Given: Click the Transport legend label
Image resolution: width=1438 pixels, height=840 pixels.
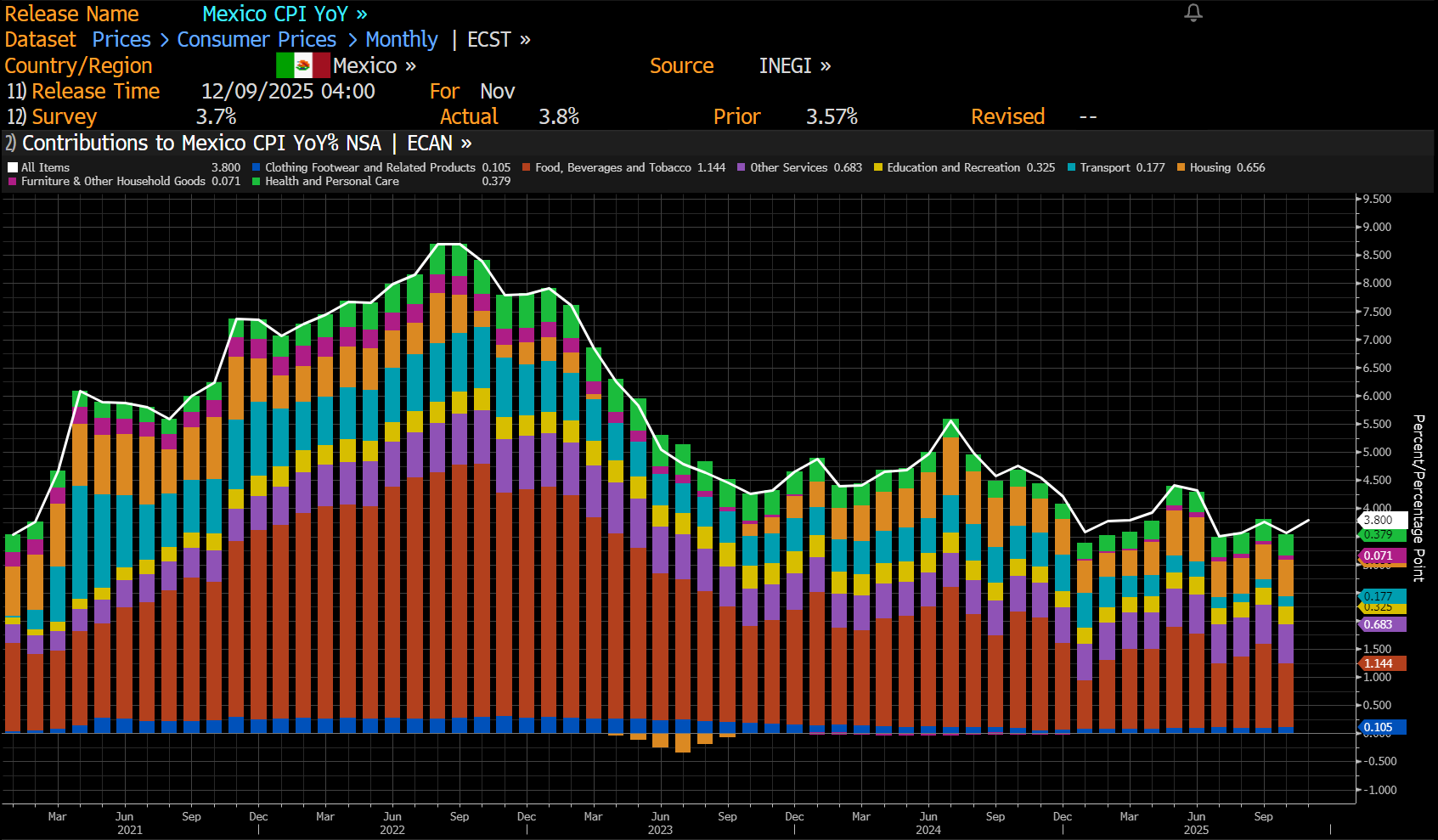Looking at the screenshot, I should click(x=1104, y=167).
